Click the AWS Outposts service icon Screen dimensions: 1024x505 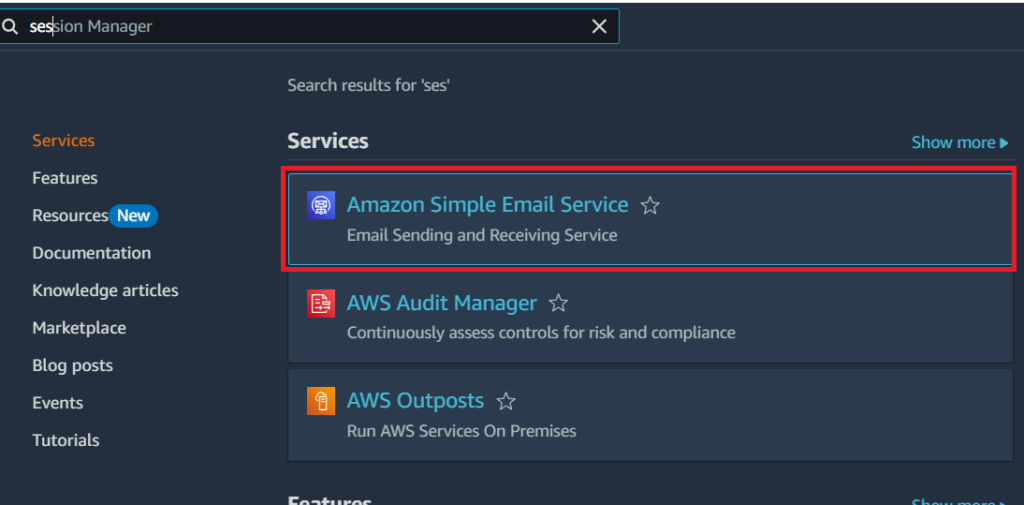321,401
